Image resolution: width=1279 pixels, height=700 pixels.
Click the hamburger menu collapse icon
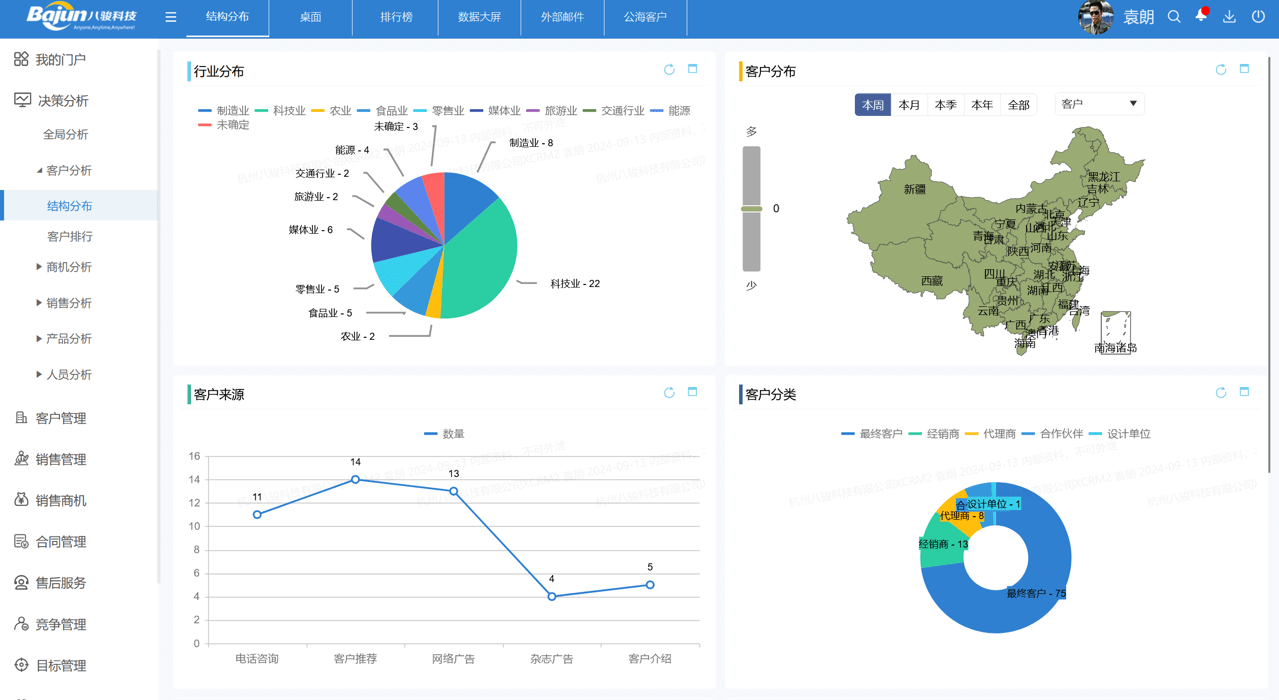coord(171,17)
